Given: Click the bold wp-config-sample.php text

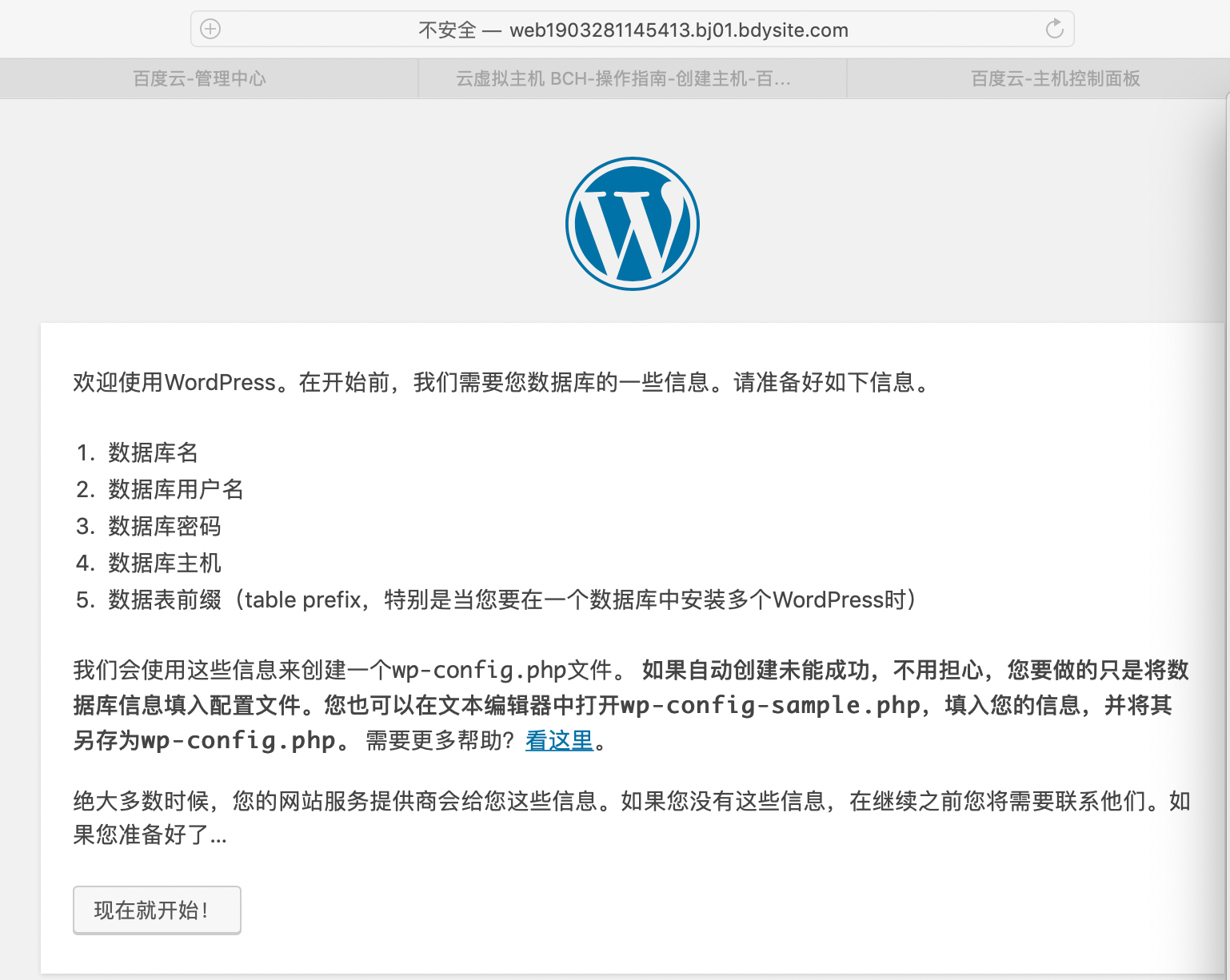Looking at the screenshot, I should click(x=771, y=705).
